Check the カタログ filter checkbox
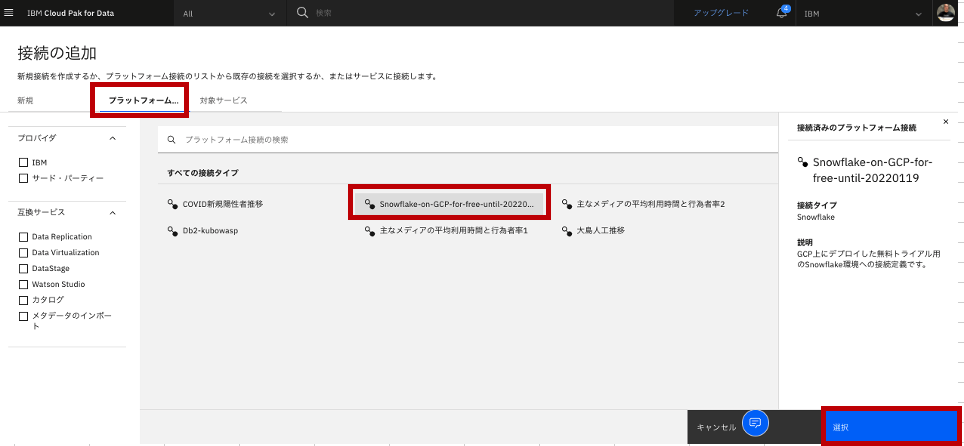 [23, 300]
